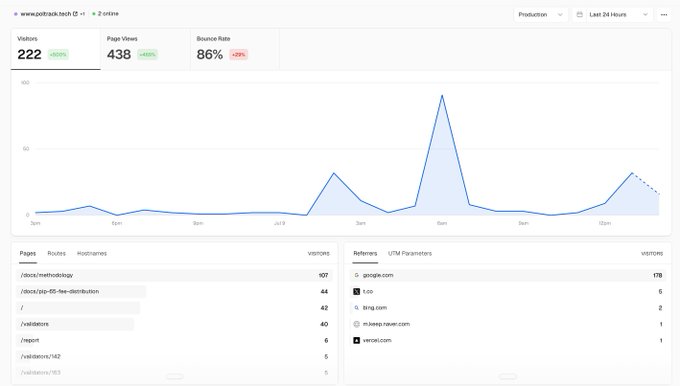The width and height of the screenshot is (680, 386).
Task: Click the green online status dot
Action: tap(94, 14)
